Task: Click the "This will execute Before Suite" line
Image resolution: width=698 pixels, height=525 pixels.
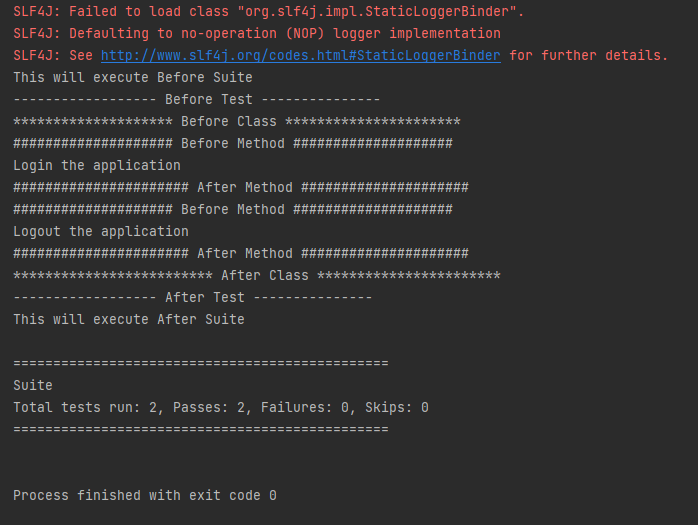Action: point(132,78)
